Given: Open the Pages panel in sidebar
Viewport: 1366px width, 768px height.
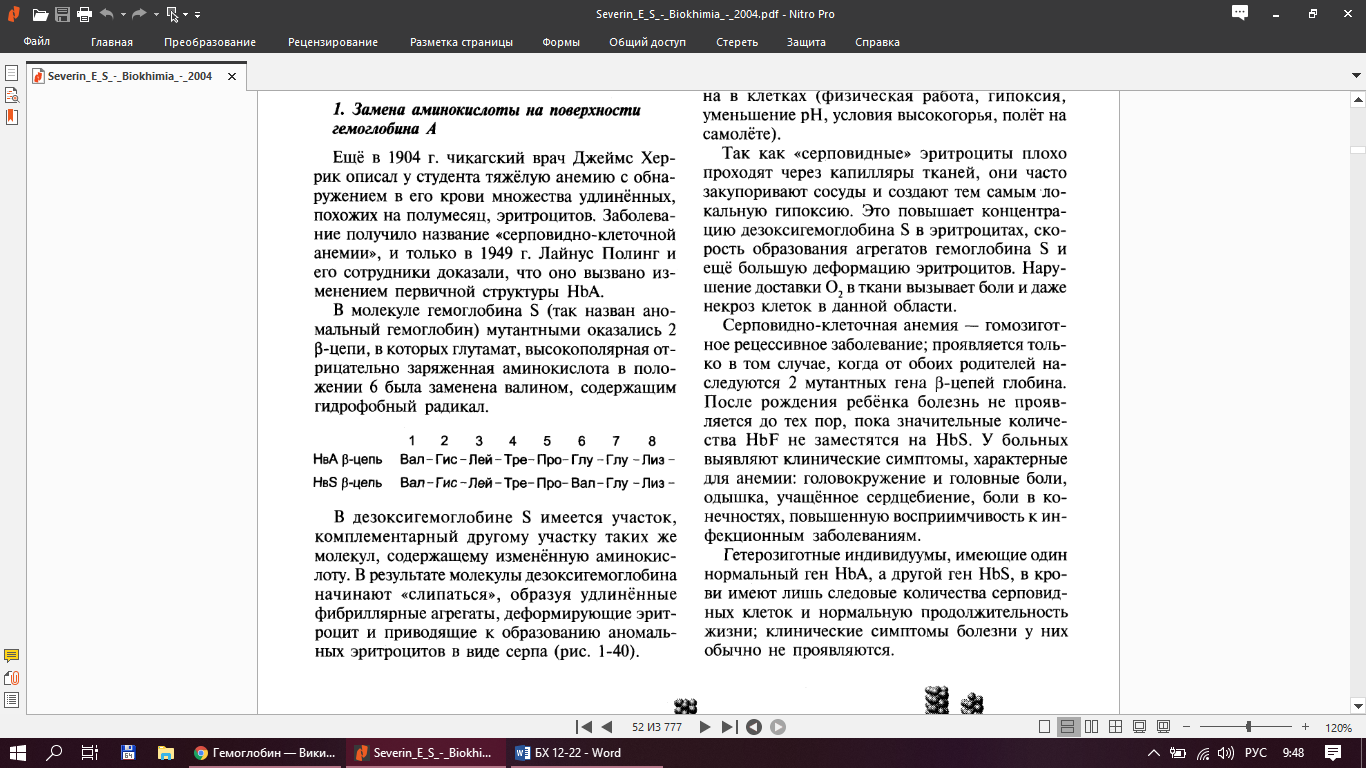Looking at the screenshot, I should 12,75.
